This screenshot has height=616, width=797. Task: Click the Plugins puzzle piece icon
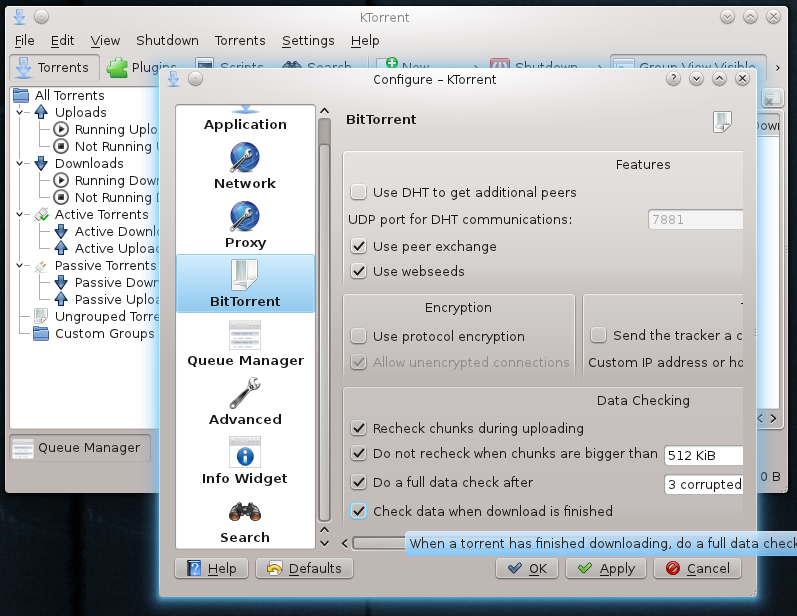(x=117, y=67)
